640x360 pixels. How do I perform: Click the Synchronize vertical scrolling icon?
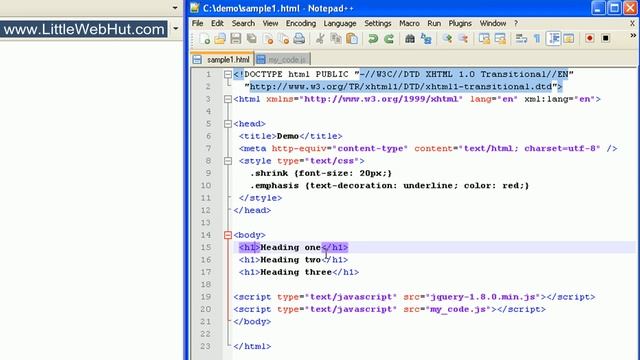pos(484,39)
